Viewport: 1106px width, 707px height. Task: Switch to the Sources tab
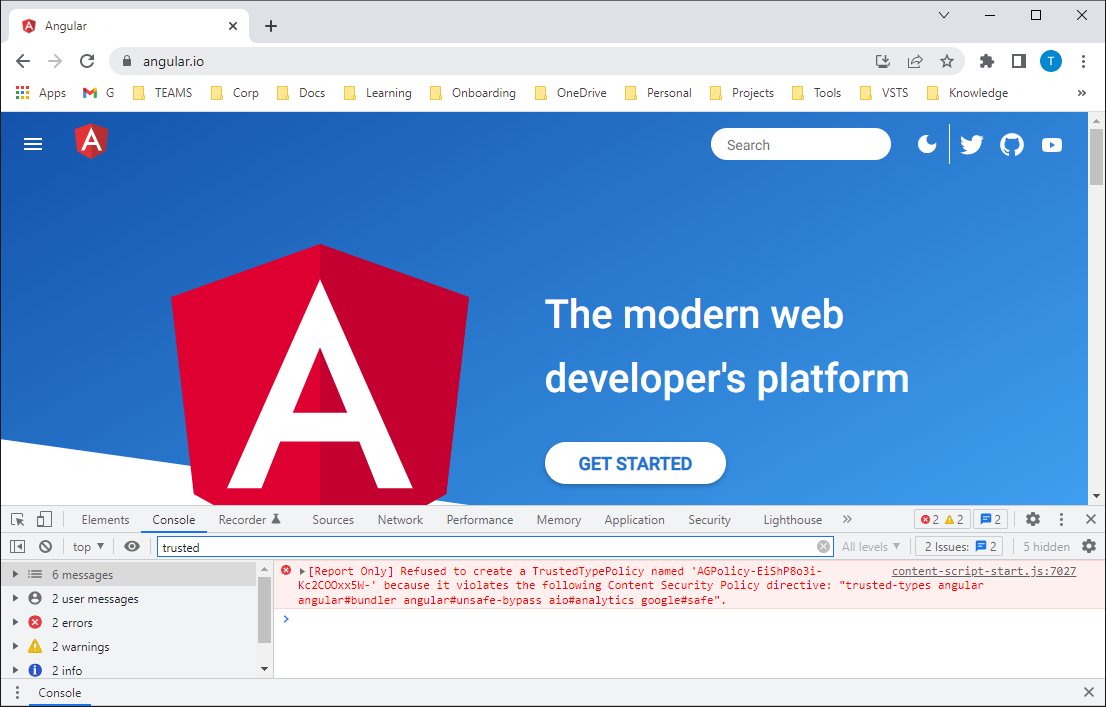coord(333,519)
